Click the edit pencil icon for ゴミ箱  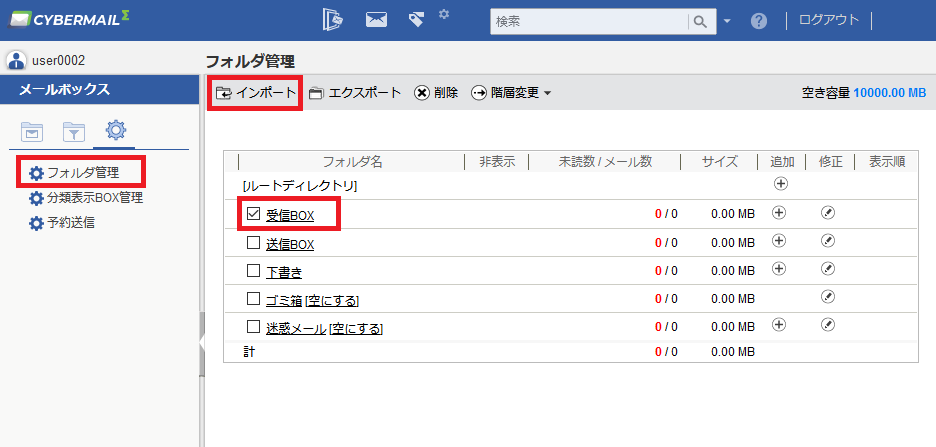(827, 297)
